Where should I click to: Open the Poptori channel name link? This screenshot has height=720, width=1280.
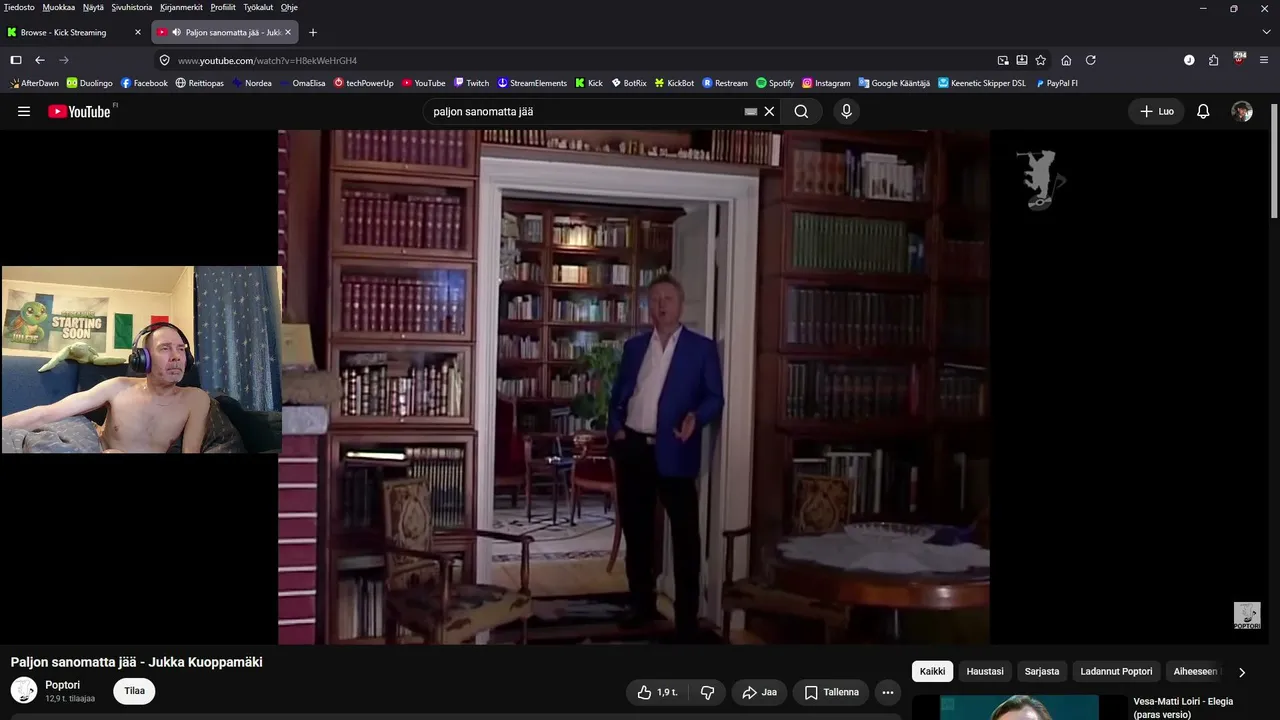pos(62,685)
